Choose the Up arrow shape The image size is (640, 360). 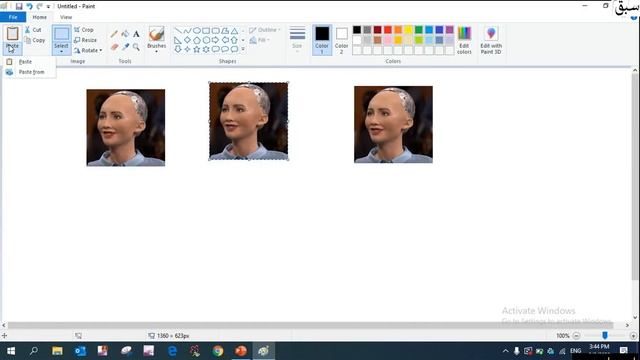[234, 40]
